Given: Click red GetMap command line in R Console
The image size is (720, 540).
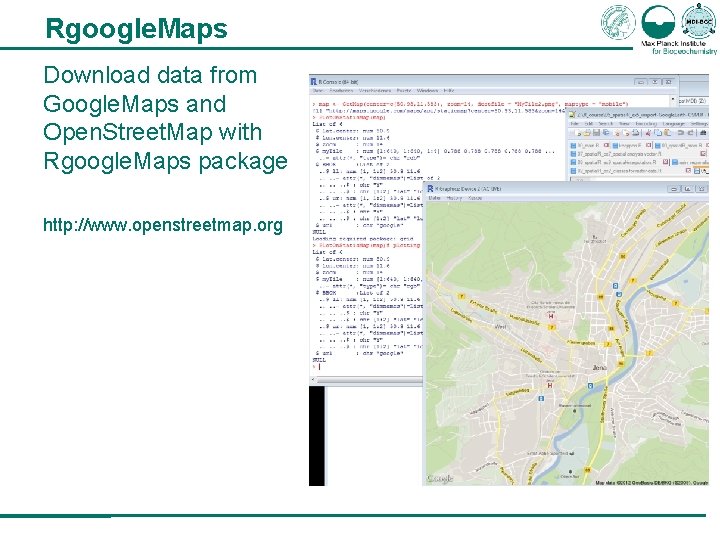Looking at the screenshot, I should coord(471,104).
